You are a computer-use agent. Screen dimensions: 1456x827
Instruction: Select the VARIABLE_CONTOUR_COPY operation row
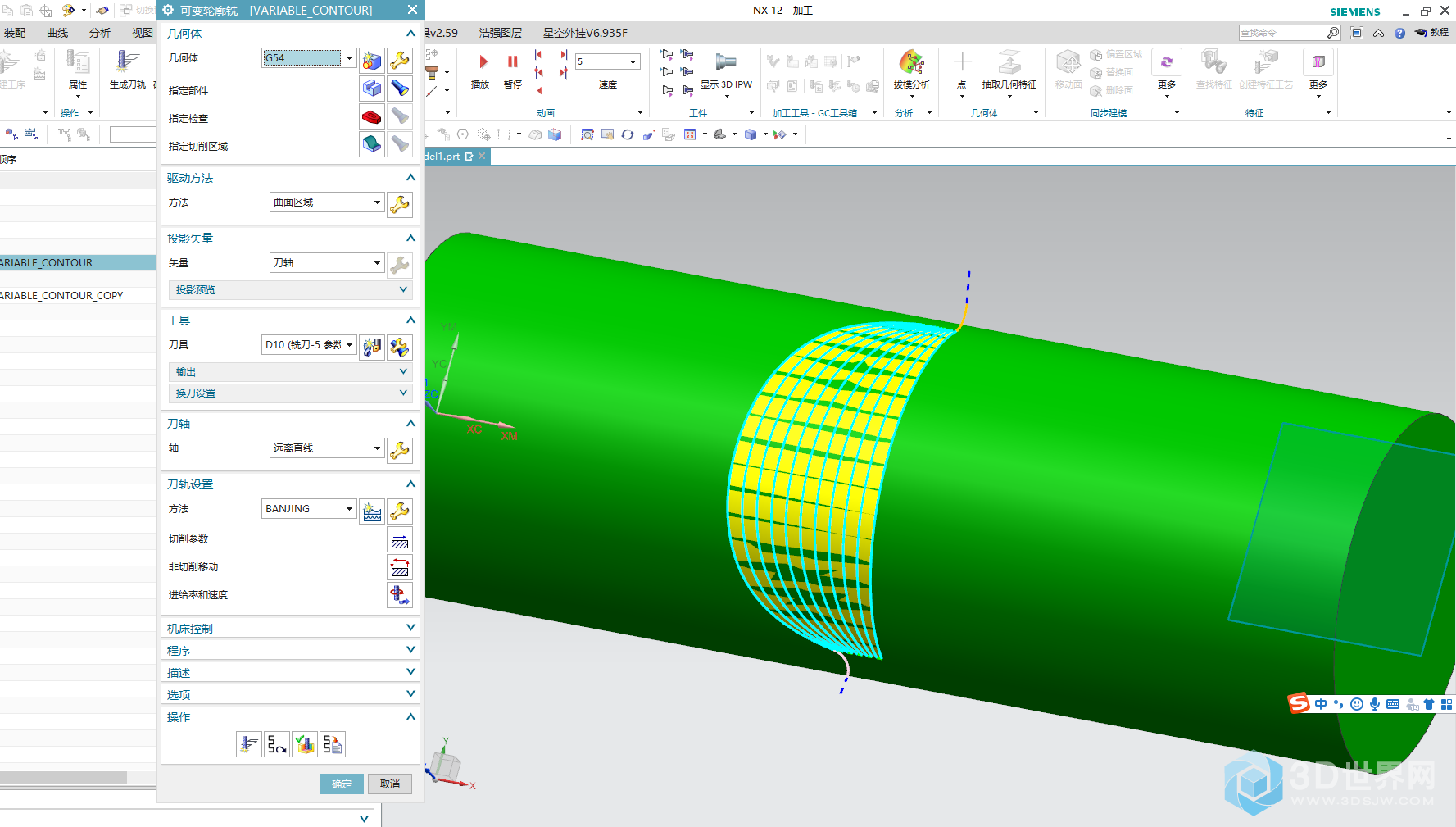click(x=78, y=295)
